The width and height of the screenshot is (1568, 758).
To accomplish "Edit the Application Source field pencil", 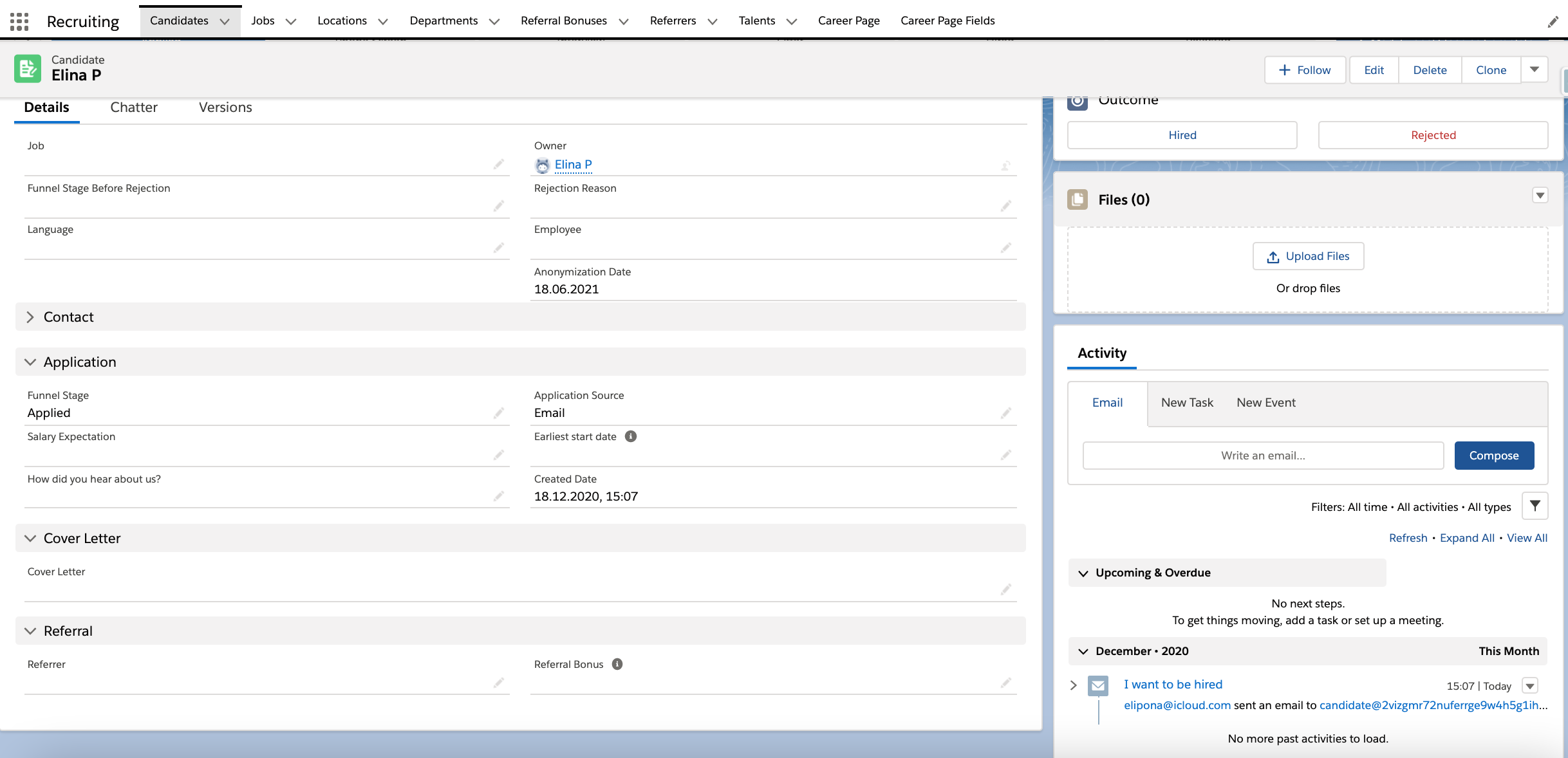I will [x=1005, y=413].
